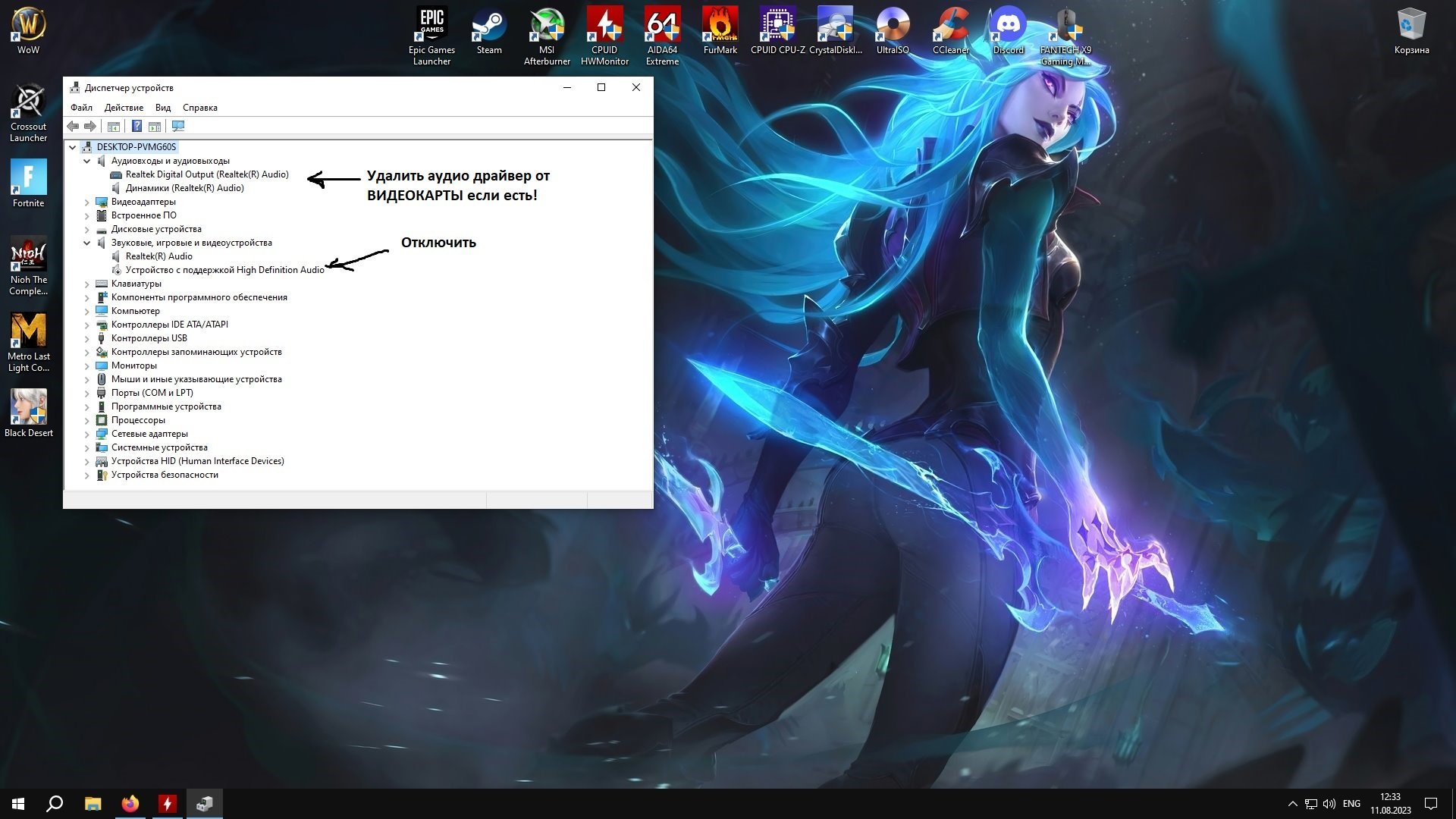Click the Back arrow in Device Manager toolbar
This screenshot has height=819, width=1456.
[x=73, y=126]
